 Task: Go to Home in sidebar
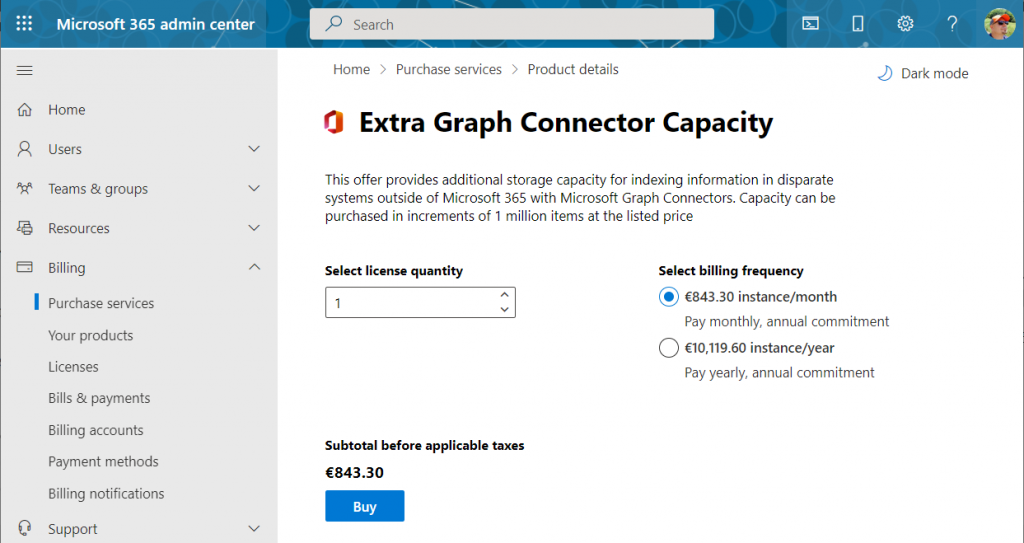coord(67,110)
